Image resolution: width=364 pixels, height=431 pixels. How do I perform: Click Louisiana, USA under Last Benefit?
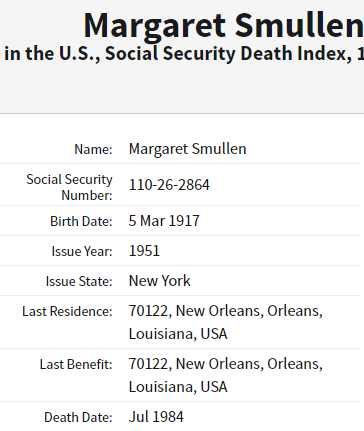(178, 387)
